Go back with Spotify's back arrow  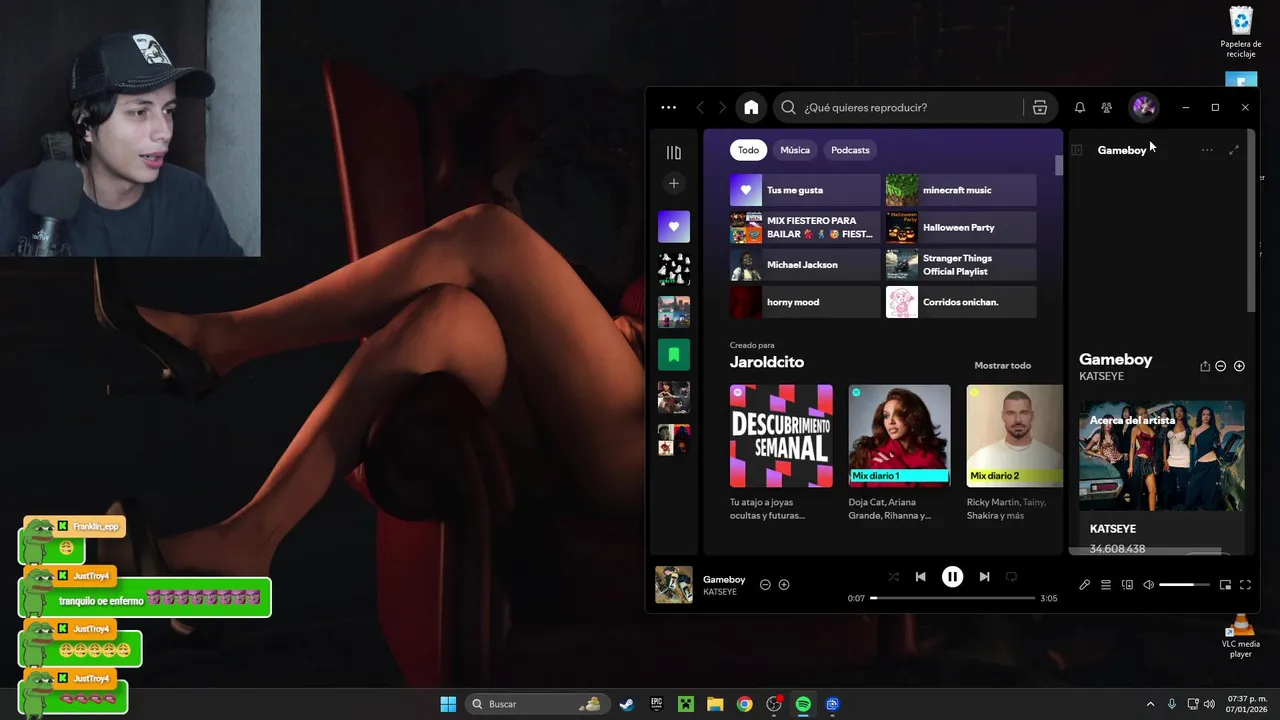pyautogui.click(x=700, y=107)
